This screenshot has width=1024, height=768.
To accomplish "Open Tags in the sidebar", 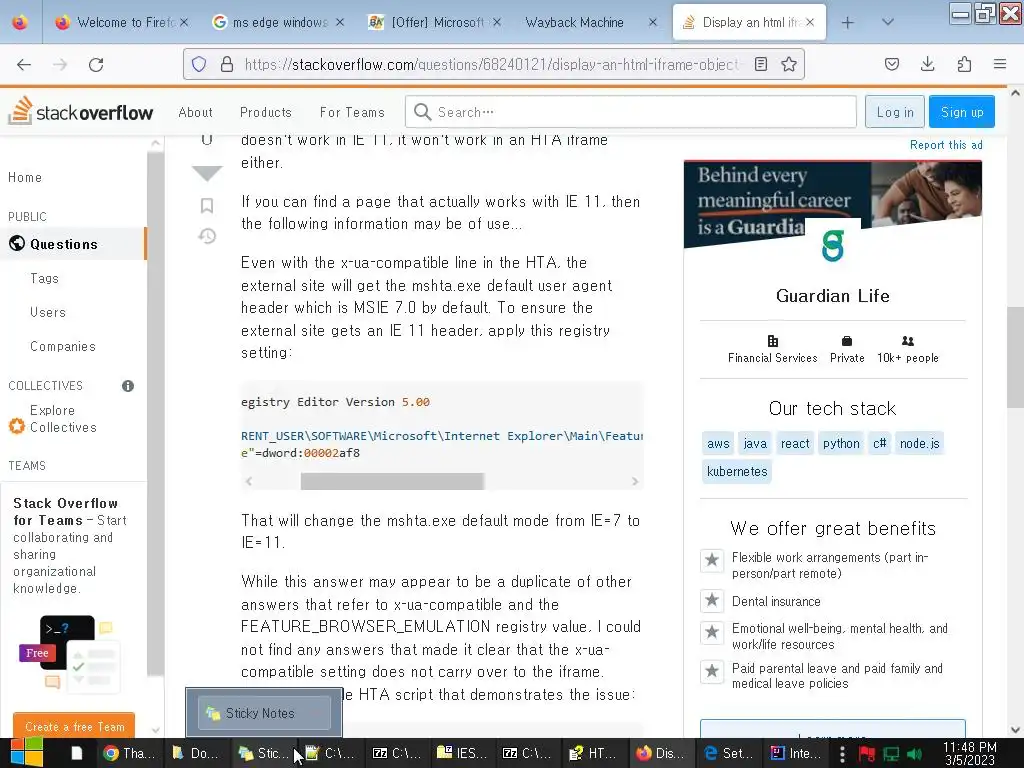I will point(44,278).
